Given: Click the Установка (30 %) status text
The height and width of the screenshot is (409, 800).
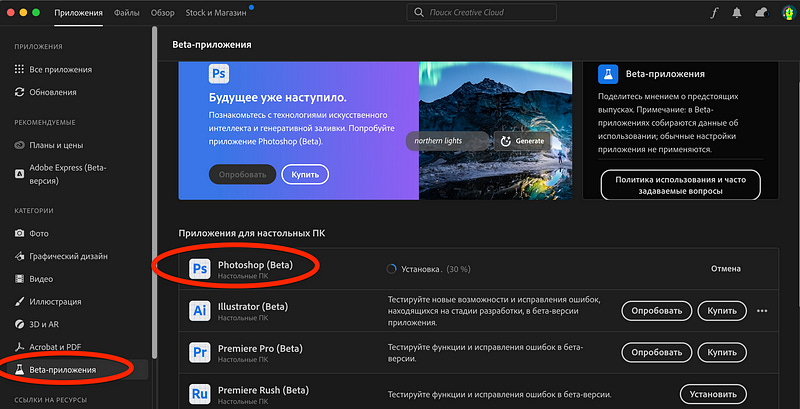Looking at the screenshot, I should [436, 269].
